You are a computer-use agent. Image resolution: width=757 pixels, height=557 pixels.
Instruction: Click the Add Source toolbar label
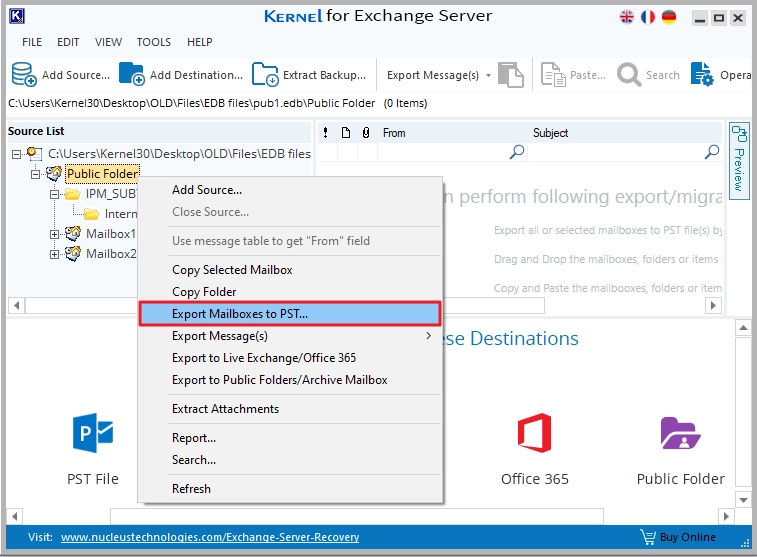pyautogui.click(x=76, y=75)
